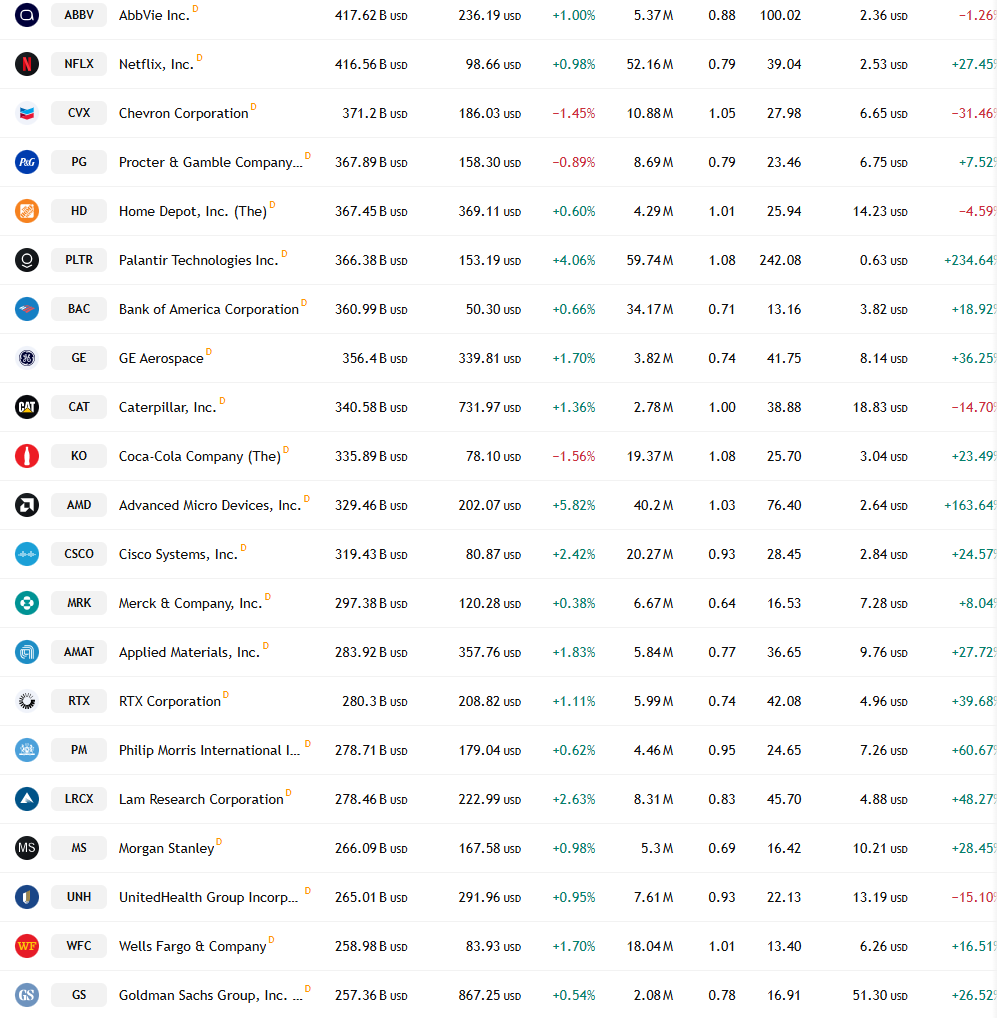Click Bank of America volume 34.17 M
The height and width of the screenshot is (1018, 997).
pyautogui.click(x=650, y=309)
